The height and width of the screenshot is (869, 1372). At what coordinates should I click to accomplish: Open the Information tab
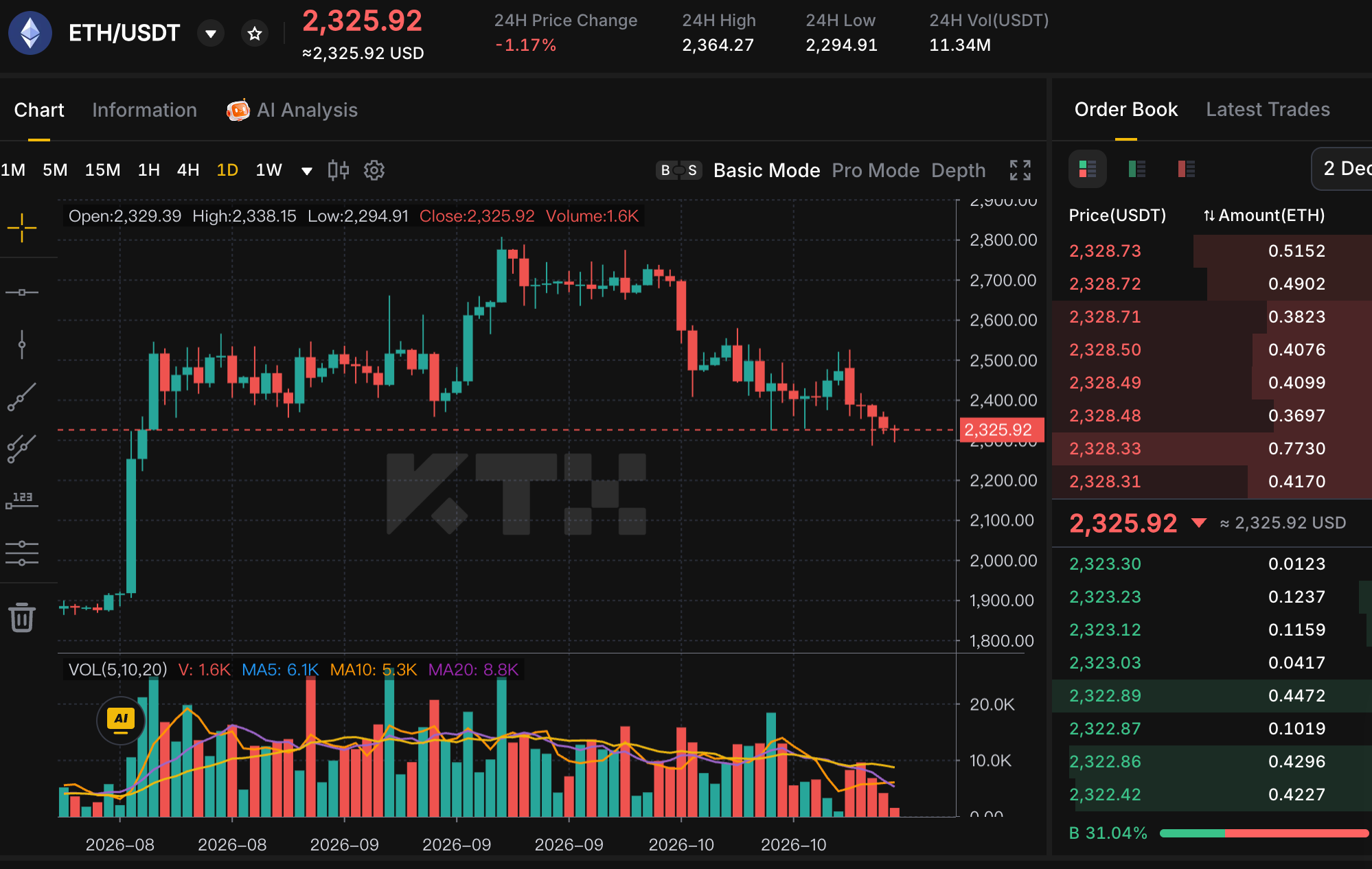pyautogui.click(x=144, y=110)
